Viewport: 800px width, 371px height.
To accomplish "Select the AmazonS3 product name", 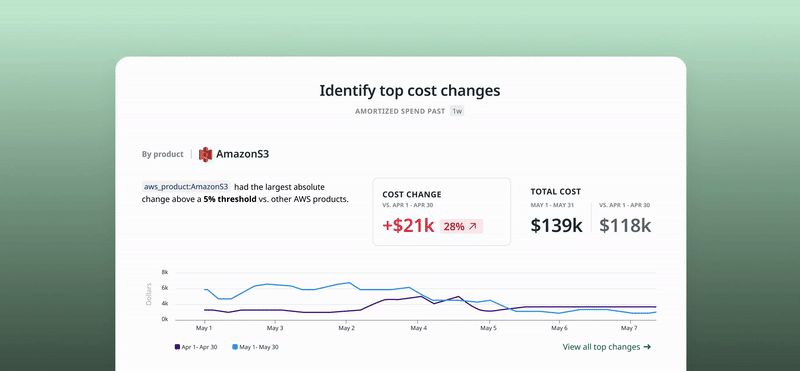I will (242, 154).
